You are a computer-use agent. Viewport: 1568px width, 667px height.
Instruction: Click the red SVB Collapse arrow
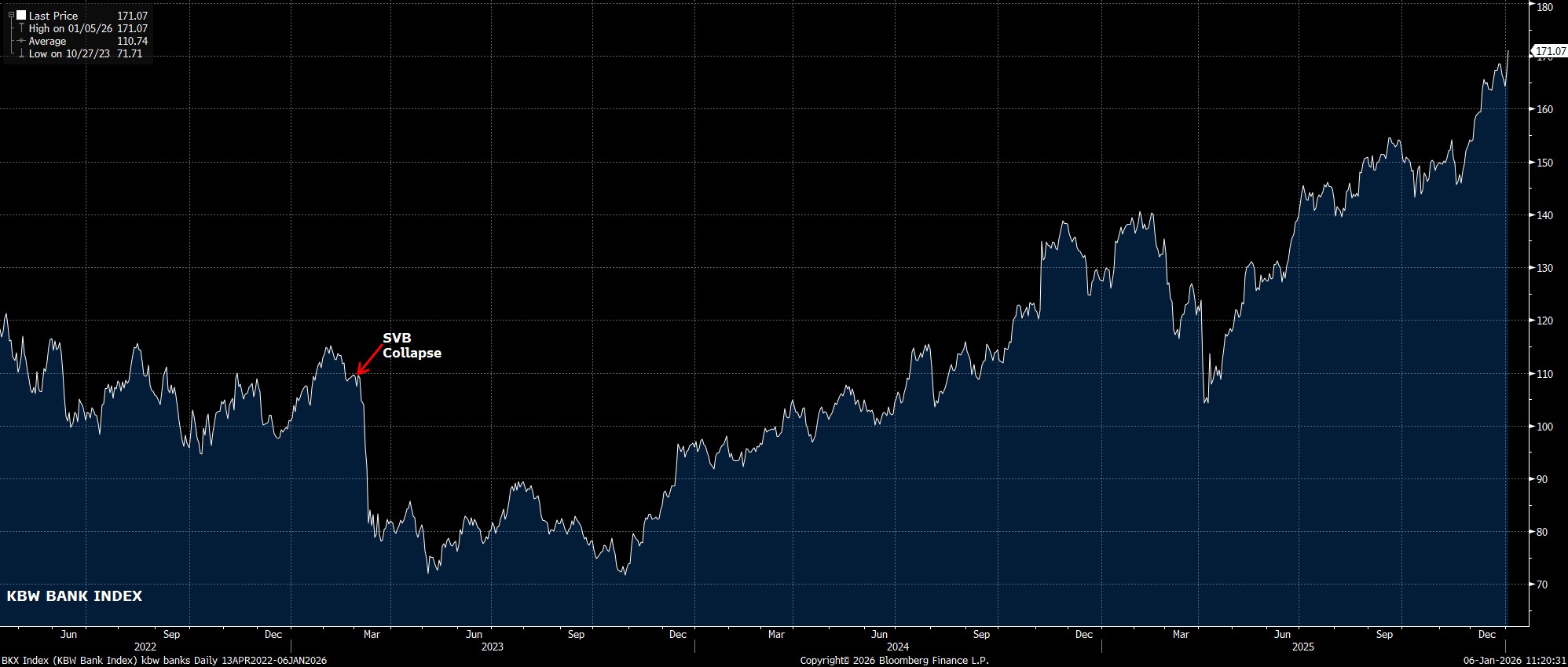pos(369,359)
